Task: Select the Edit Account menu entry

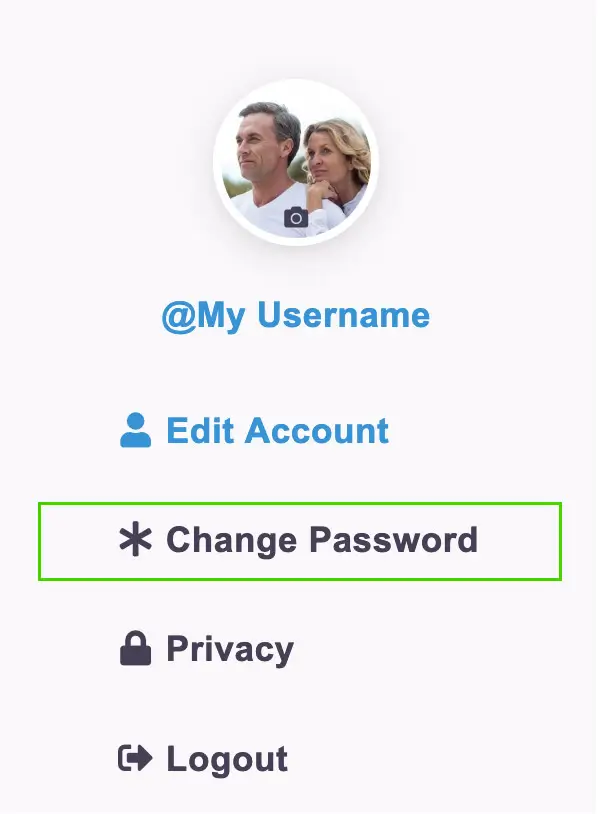Action: pos(254,430)
